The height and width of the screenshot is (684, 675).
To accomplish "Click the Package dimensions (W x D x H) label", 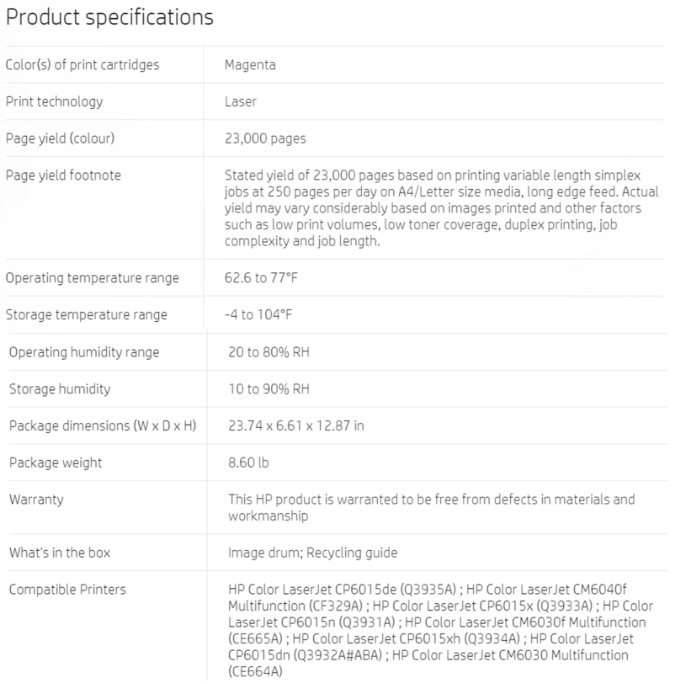I will pyautogui.click(x=102, y=426).
